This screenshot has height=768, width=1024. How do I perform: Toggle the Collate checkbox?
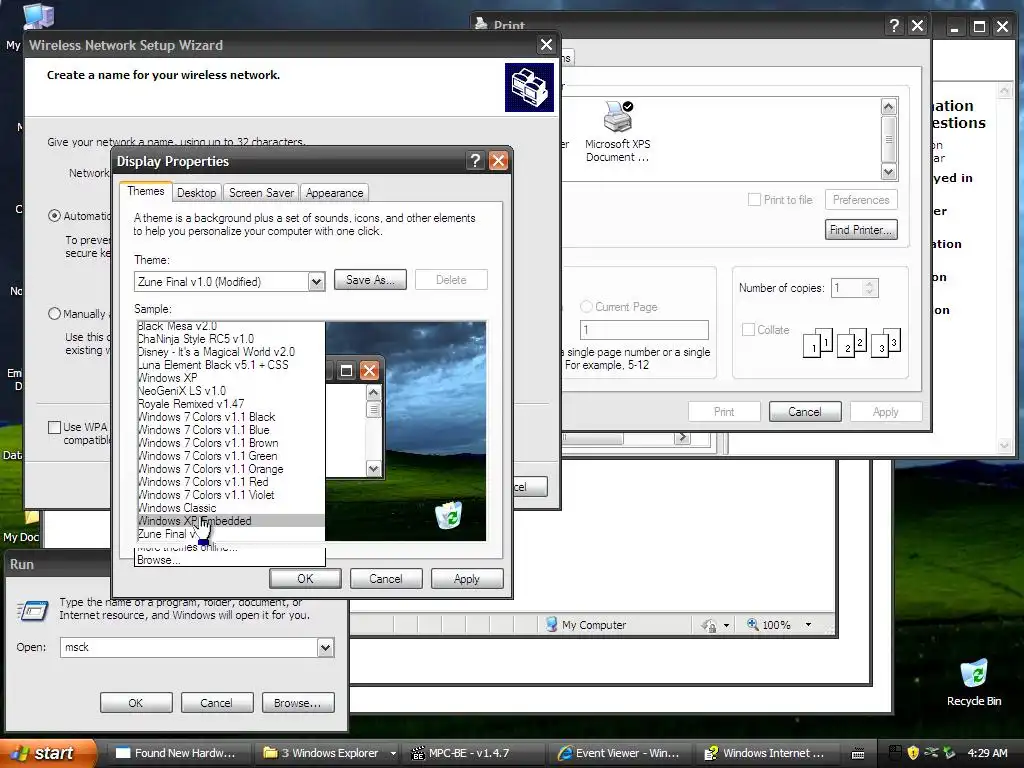748,330
